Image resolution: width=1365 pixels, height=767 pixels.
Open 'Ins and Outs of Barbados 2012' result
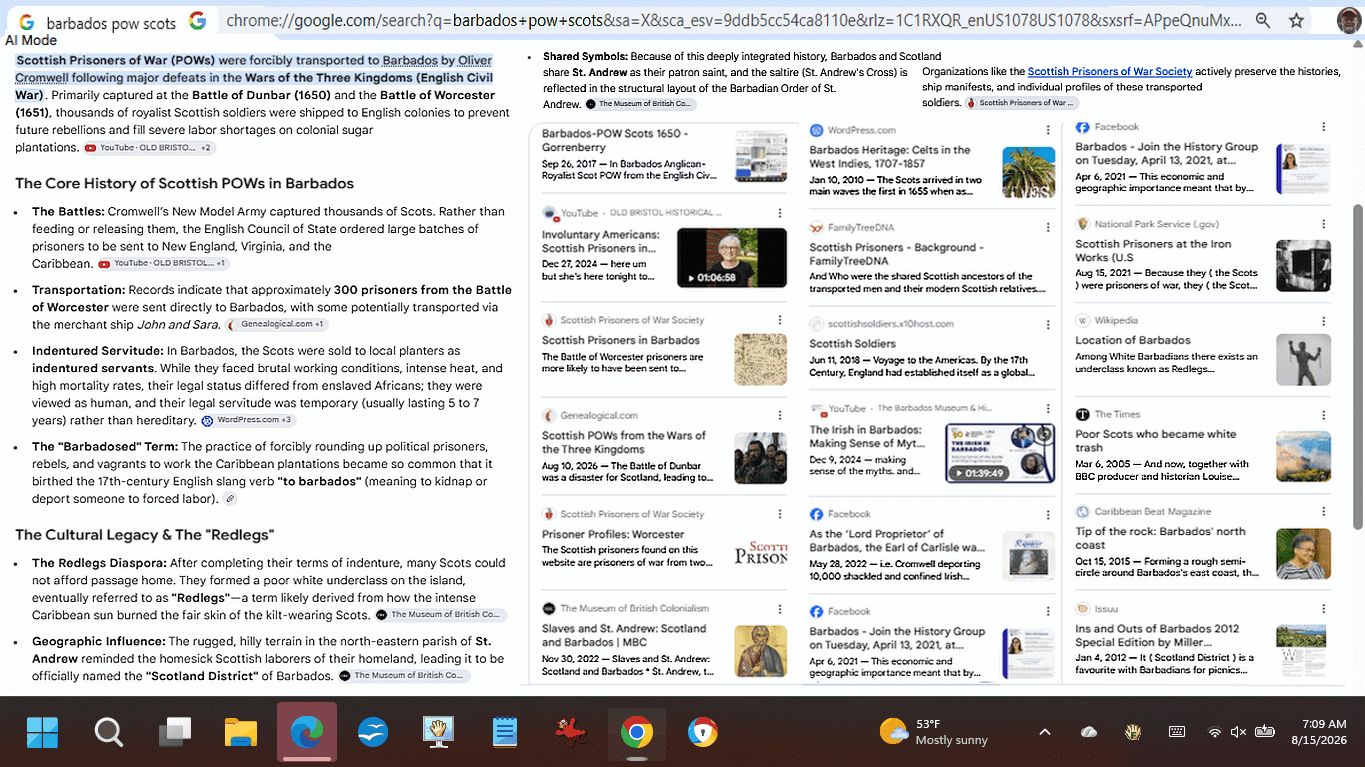pos(1157,636)
